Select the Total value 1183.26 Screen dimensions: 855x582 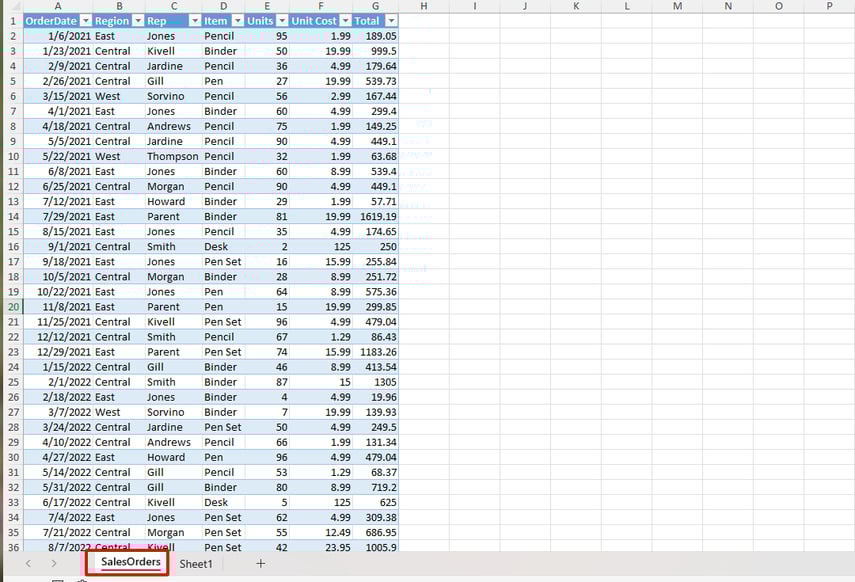pos(375,352)
